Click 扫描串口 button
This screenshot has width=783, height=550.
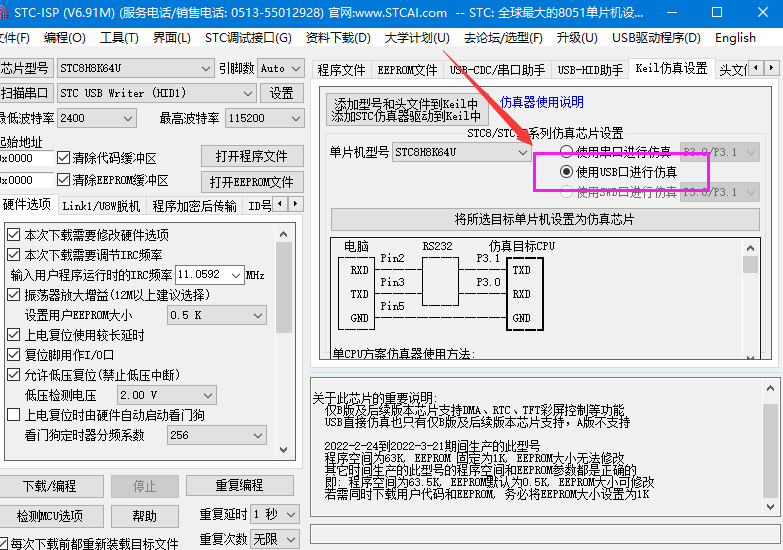pos(24,93)
